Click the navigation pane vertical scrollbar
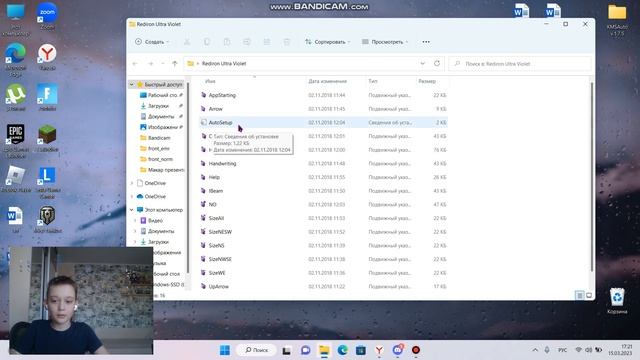Screen dimensions: 640x360 click(188, 178)
